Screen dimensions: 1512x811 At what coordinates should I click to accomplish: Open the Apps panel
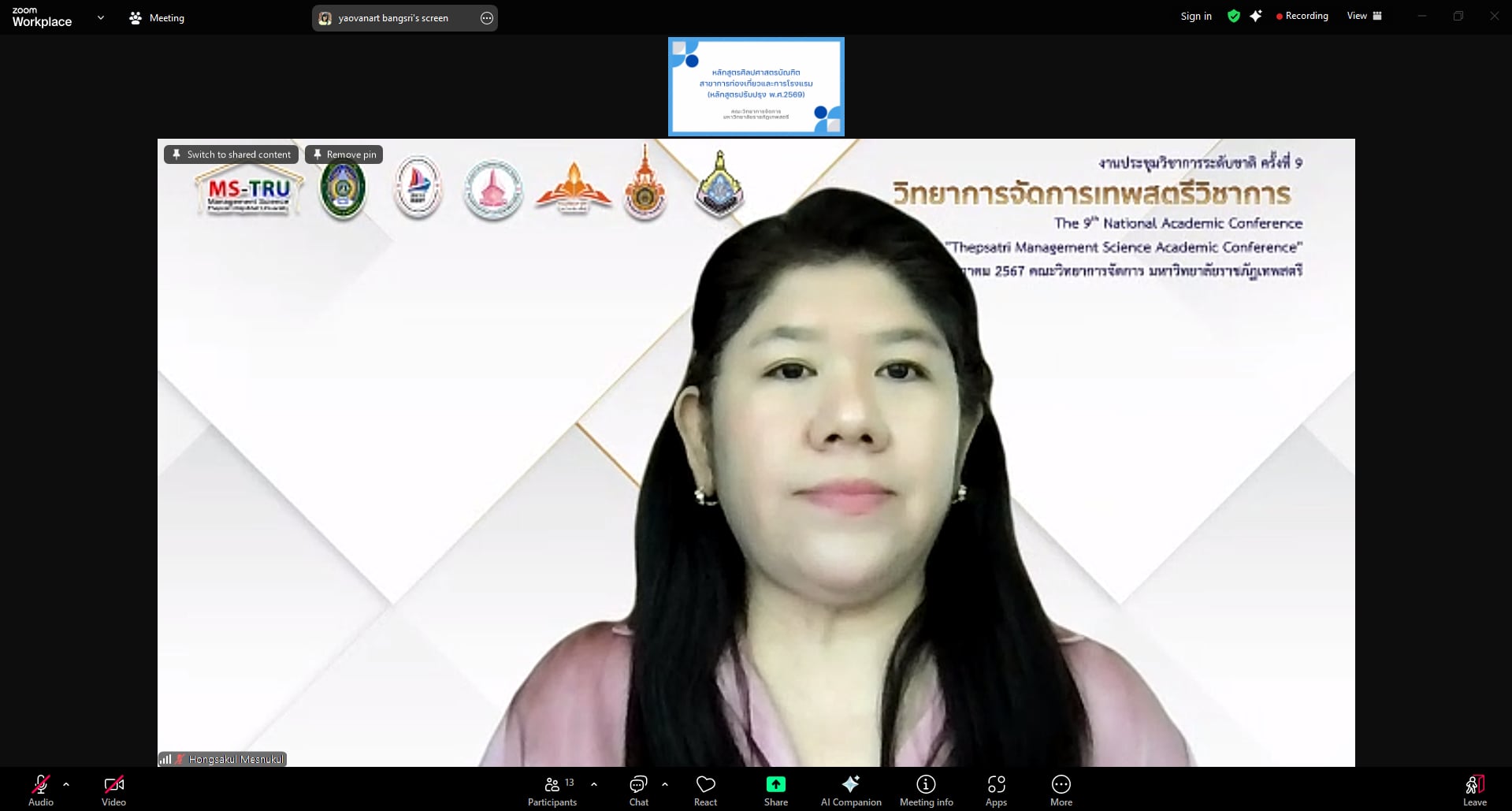coord(996,791)
